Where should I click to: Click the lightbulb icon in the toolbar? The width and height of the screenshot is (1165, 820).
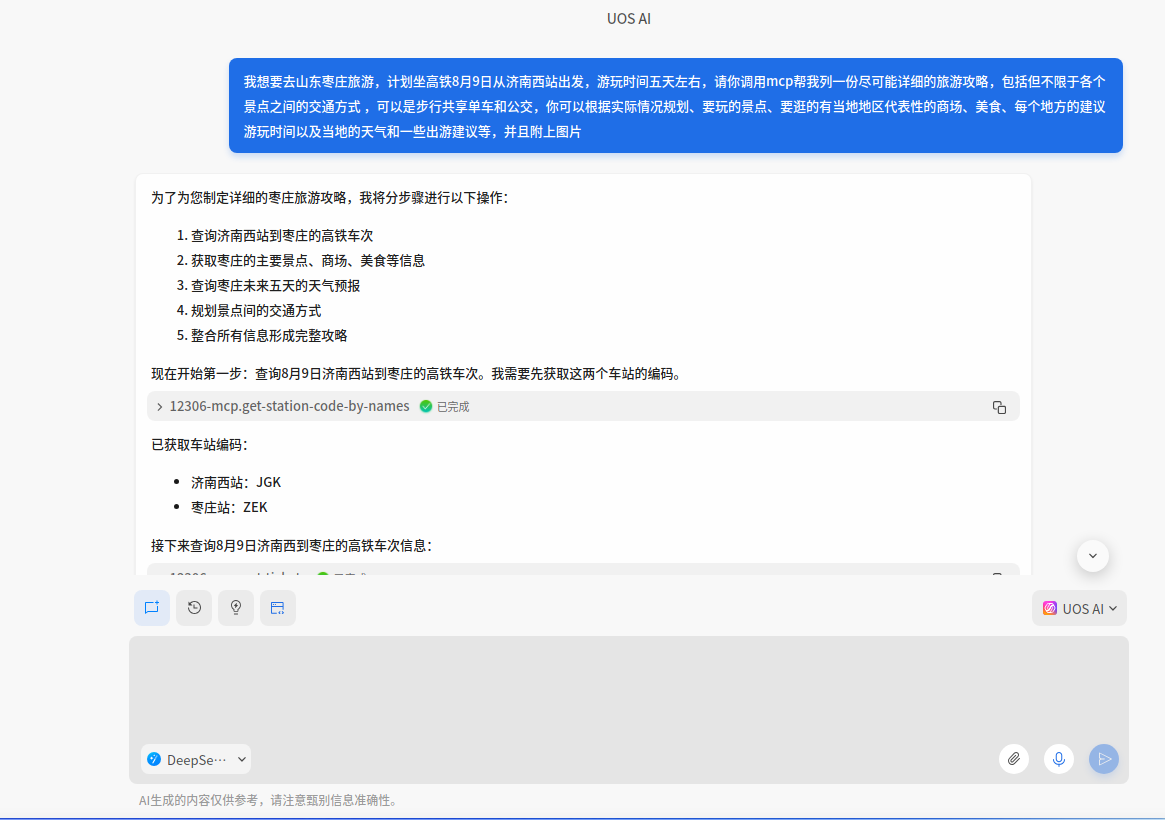236,608
